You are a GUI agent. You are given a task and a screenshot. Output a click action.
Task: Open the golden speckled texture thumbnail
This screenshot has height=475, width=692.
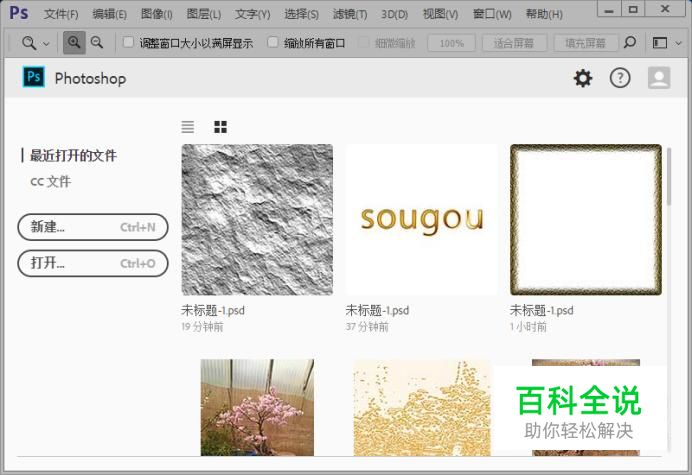[421, 407]
